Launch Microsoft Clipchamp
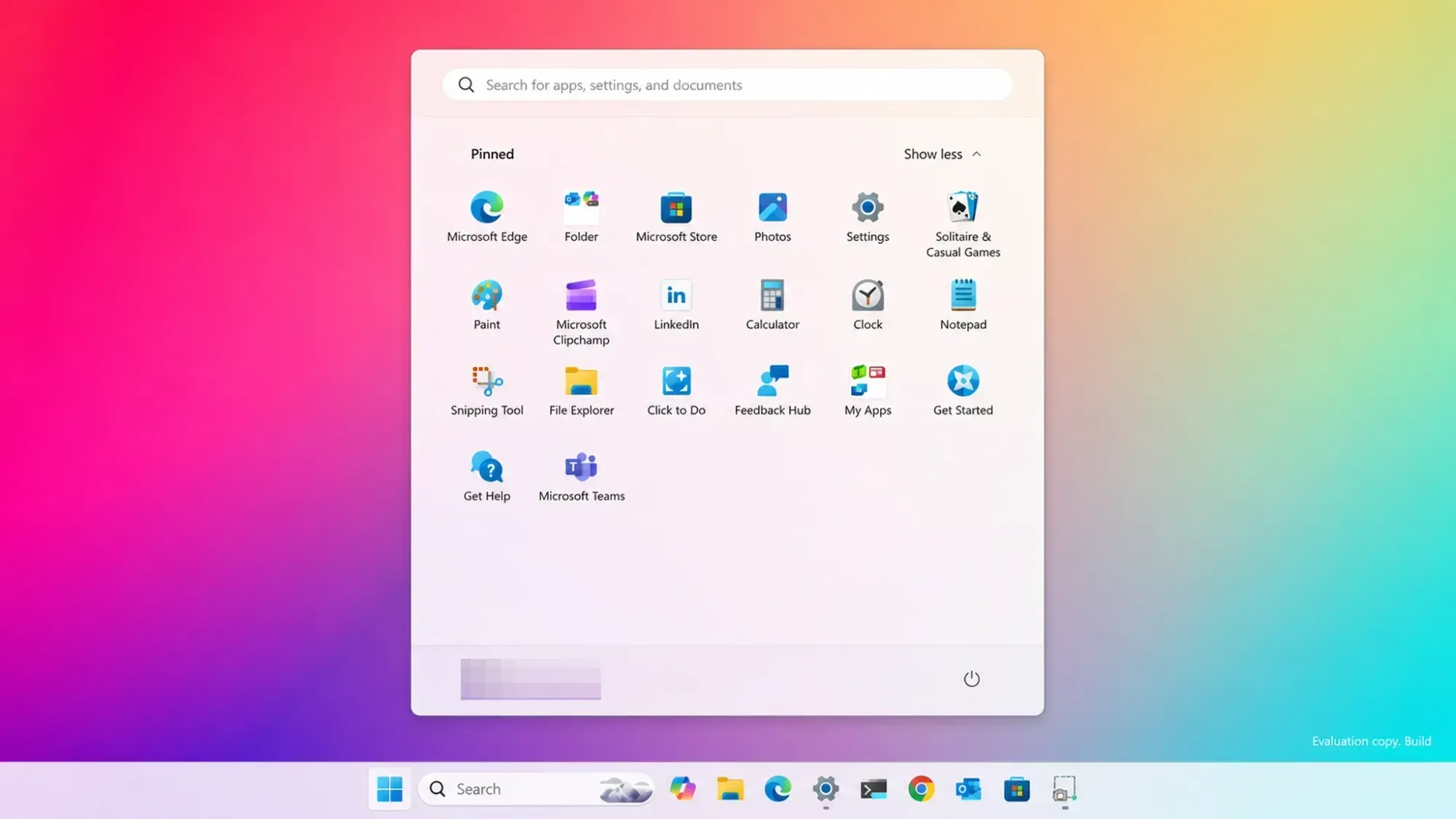The height and width of the screenshot is (819, 1456). pos(581,312)
